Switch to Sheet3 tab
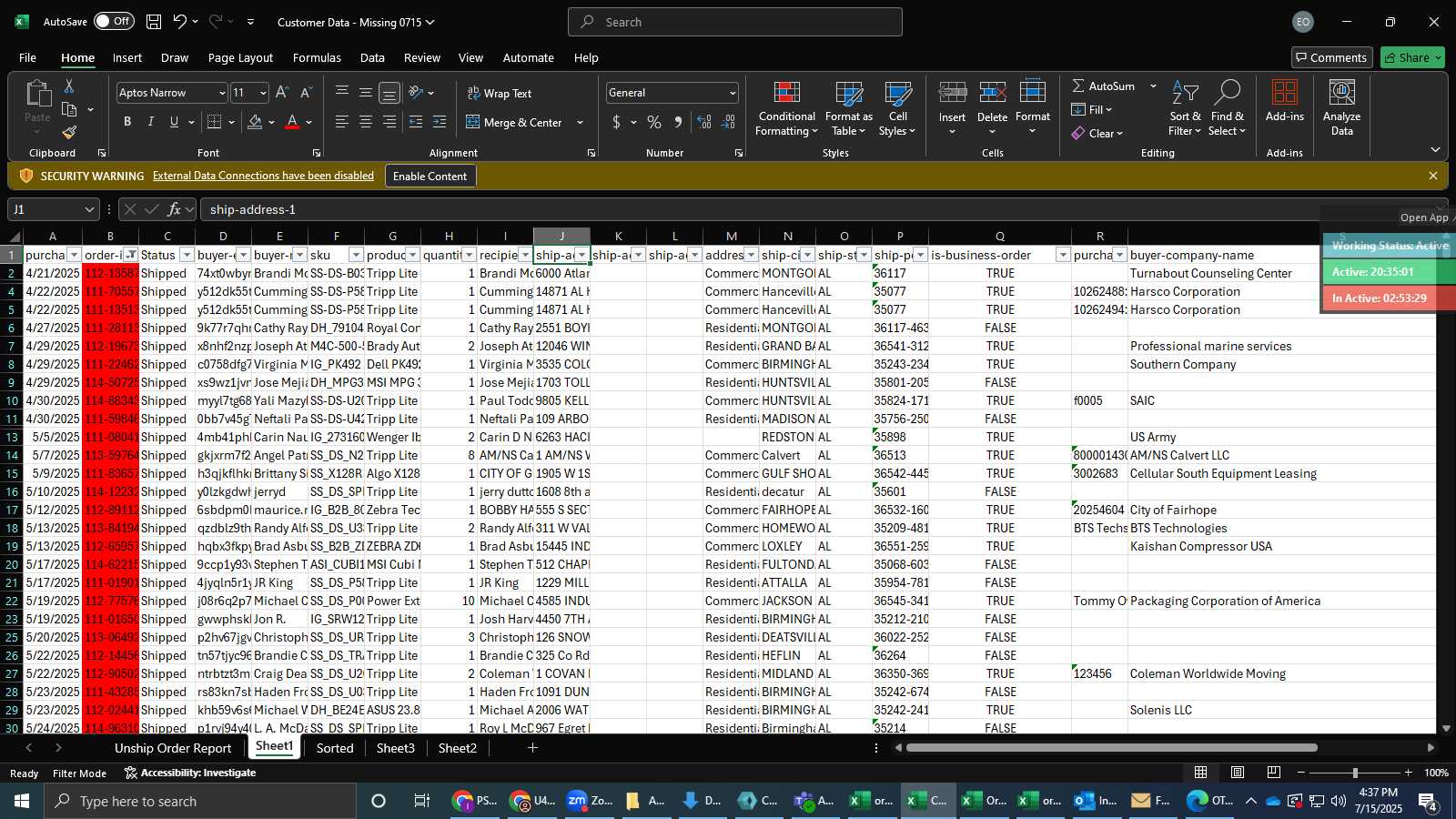Screen dimensions: 1456x819 (396, 748)
